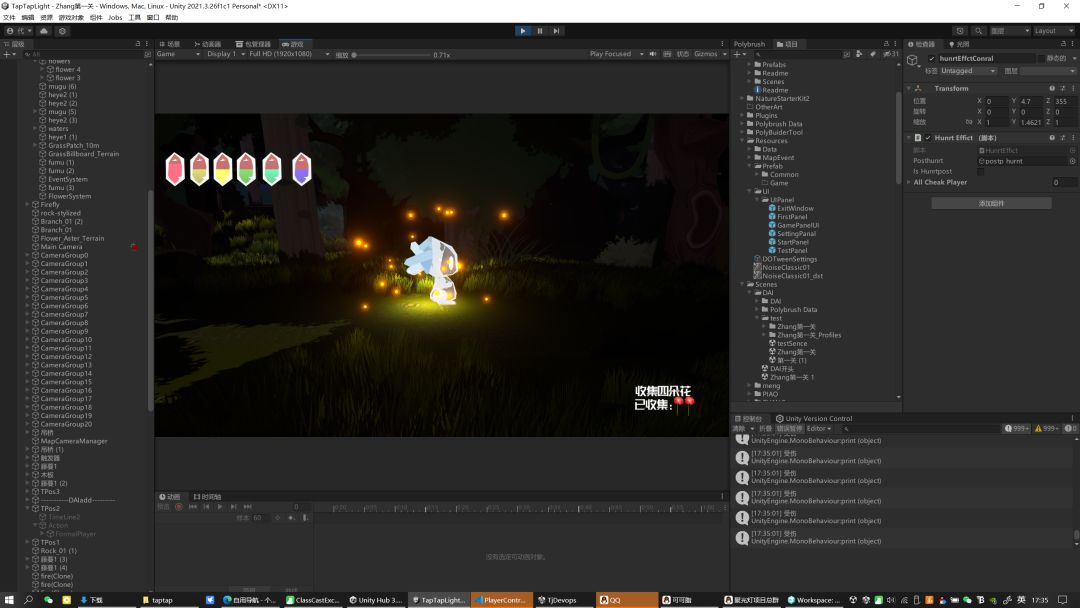The height and width of the screenshot is (608, 1080).
Task: Open the undo history icon
Action: point(960,31)
